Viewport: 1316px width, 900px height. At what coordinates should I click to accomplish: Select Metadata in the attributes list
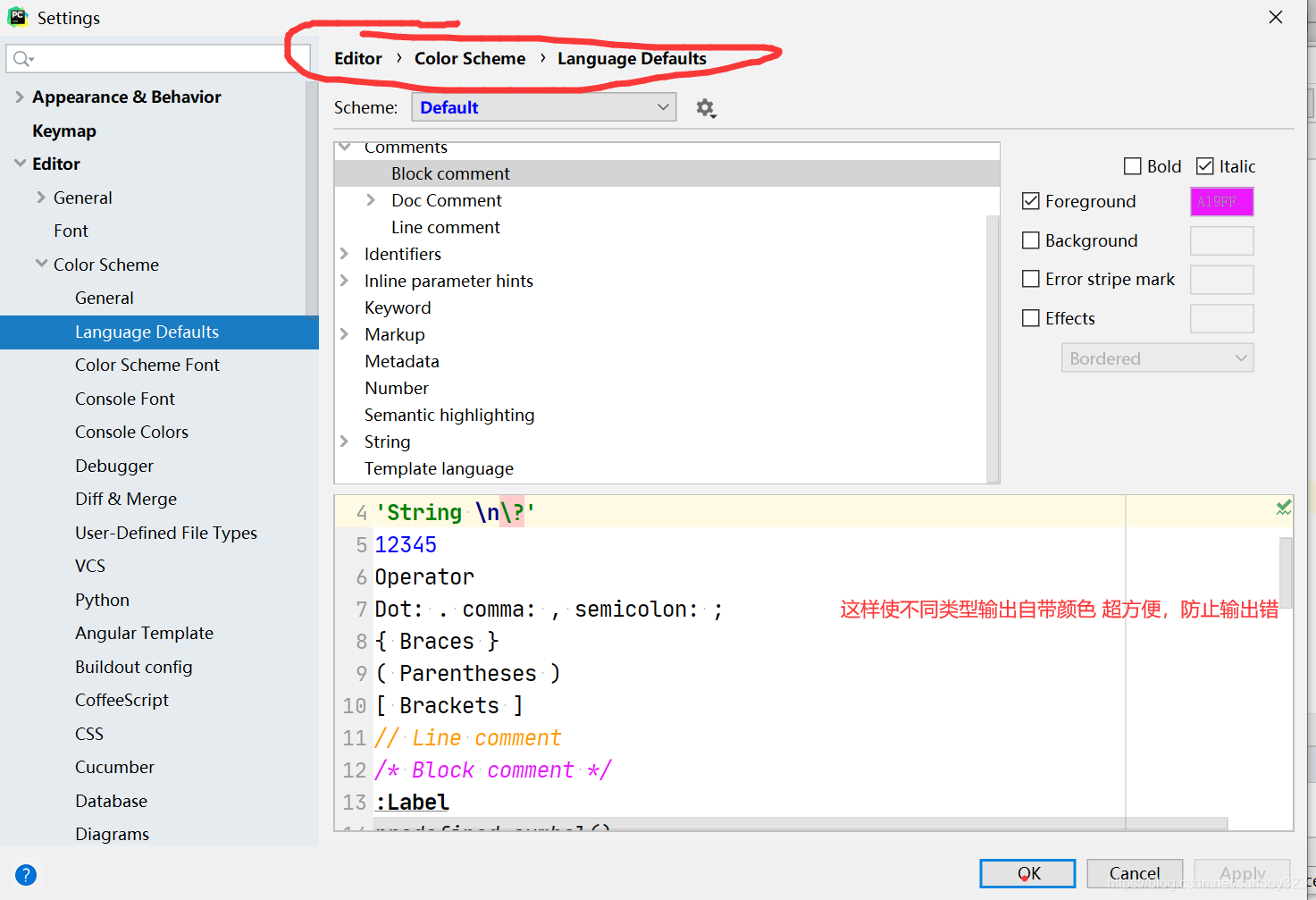click(x=402, y=361)
